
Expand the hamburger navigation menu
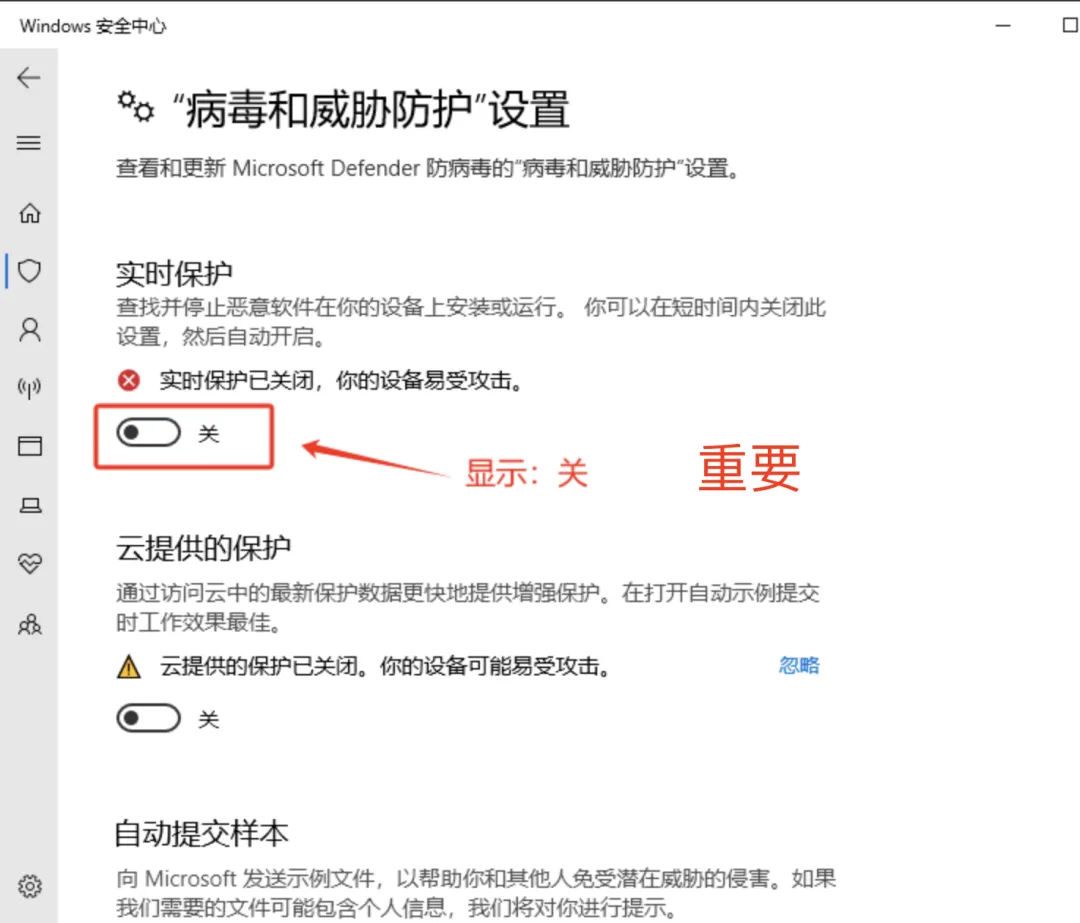[29, 143]
